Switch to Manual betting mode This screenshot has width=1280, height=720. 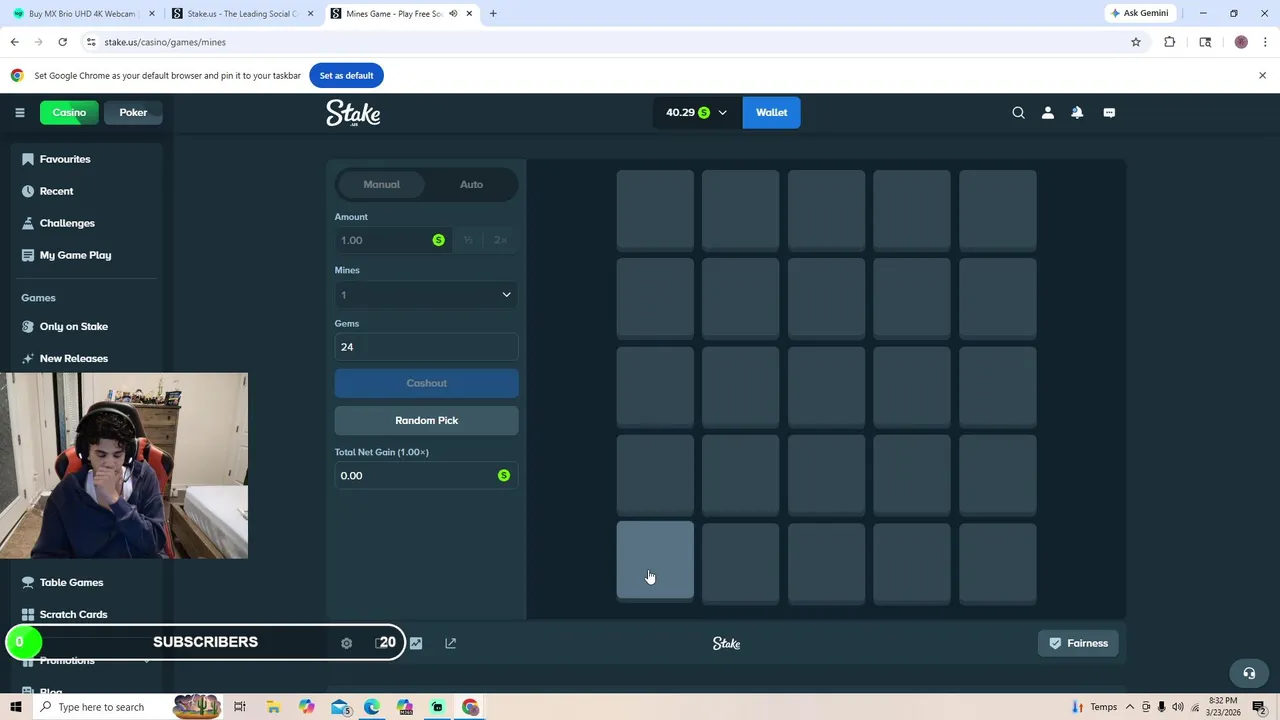(x=381, y=184)
